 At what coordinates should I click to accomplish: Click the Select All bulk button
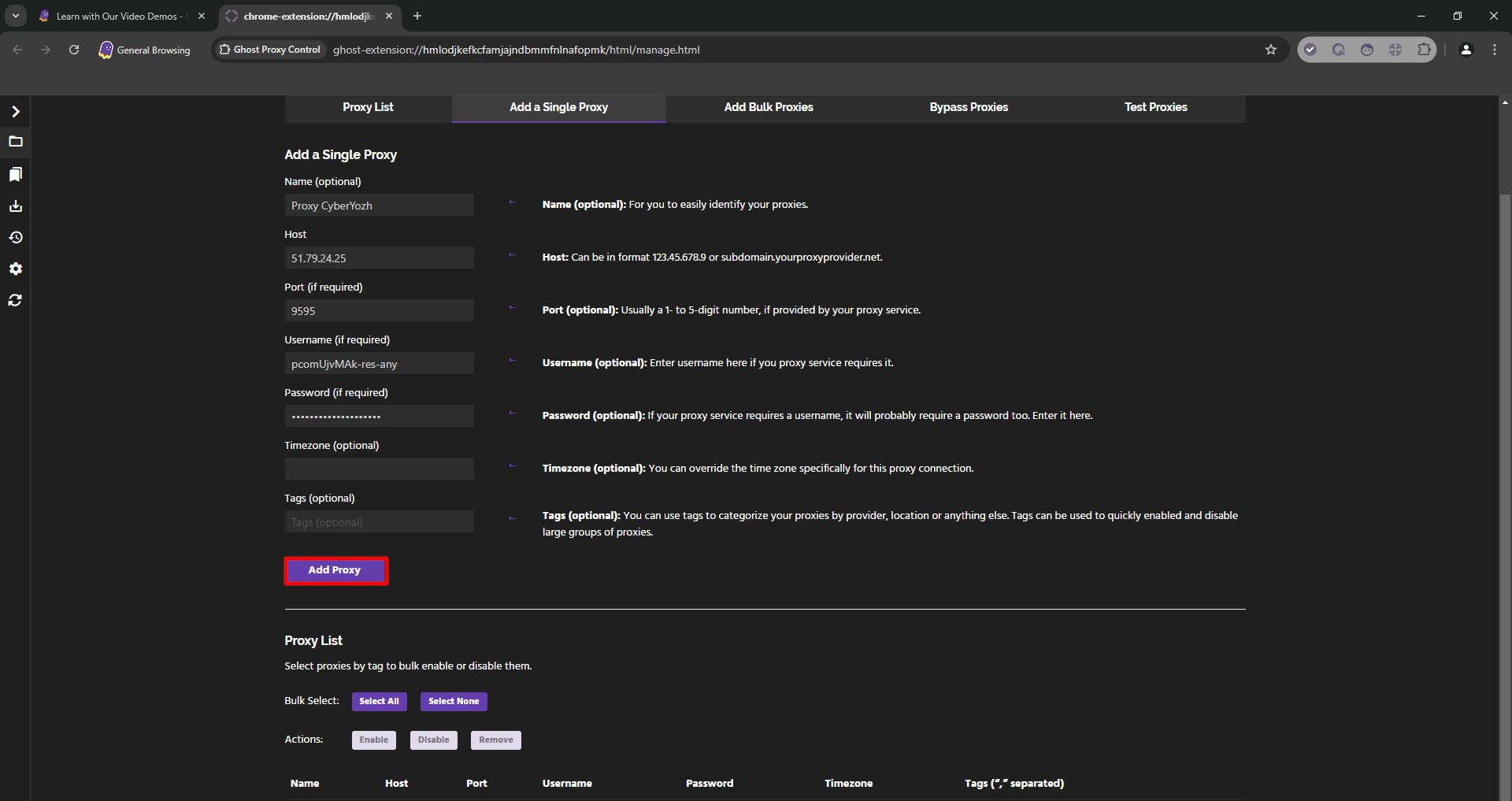point(379,701)
